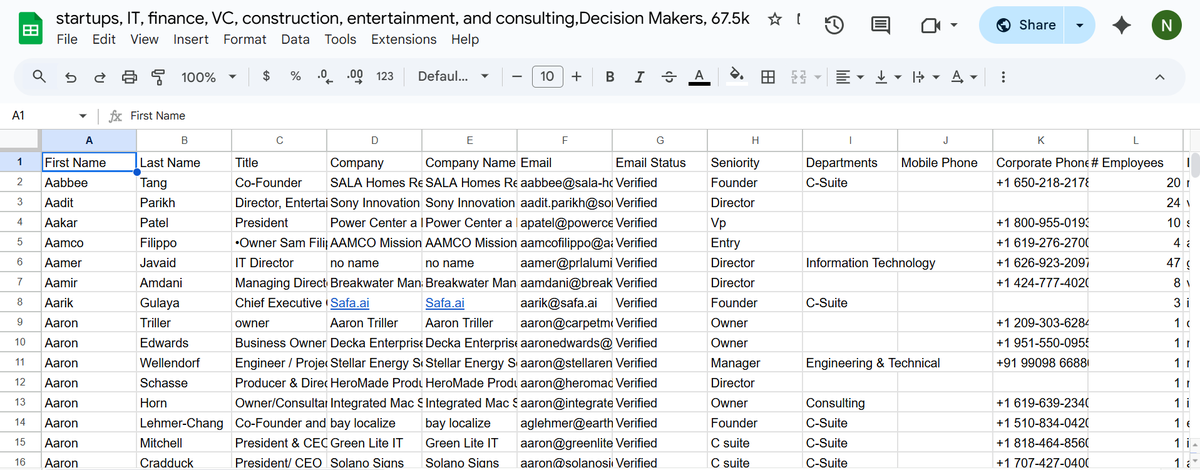
Task: Select column G header
Action: [x=659, y=140]
